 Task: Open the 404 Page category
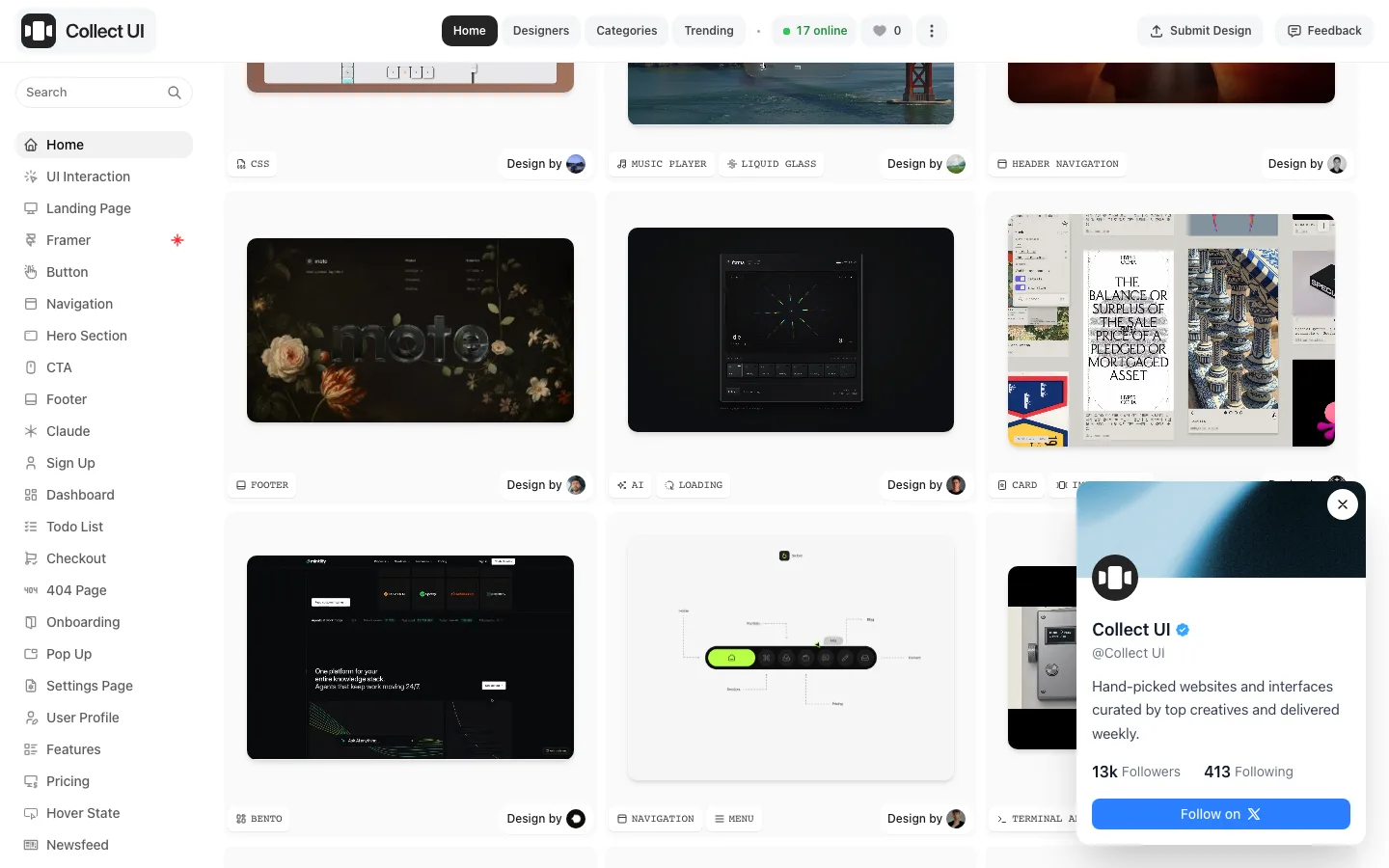click(104, 590)
